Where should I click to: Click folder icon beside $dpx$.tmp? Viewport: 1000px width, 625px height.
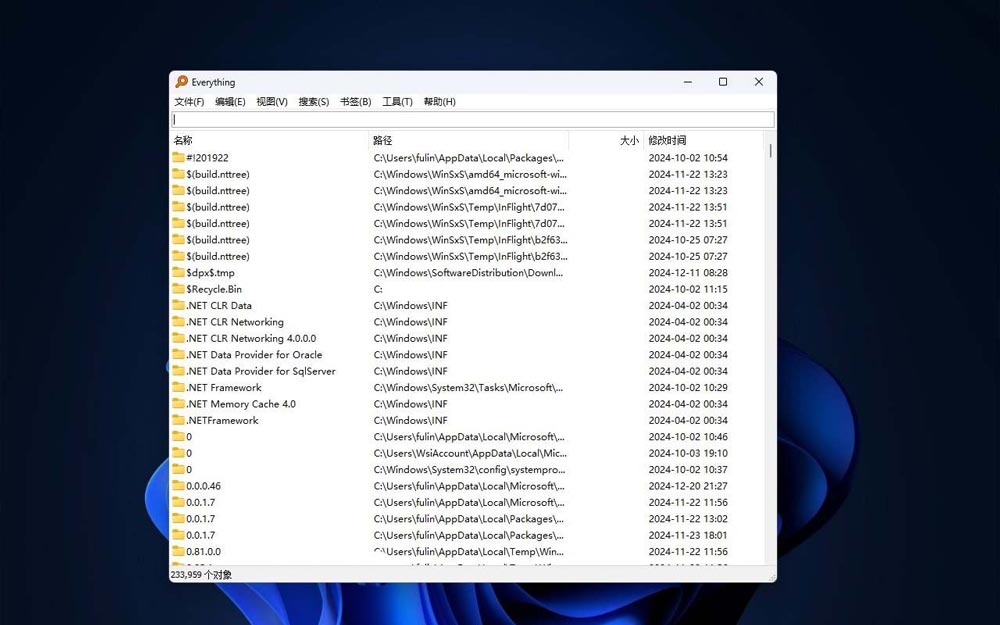[179, 272]
